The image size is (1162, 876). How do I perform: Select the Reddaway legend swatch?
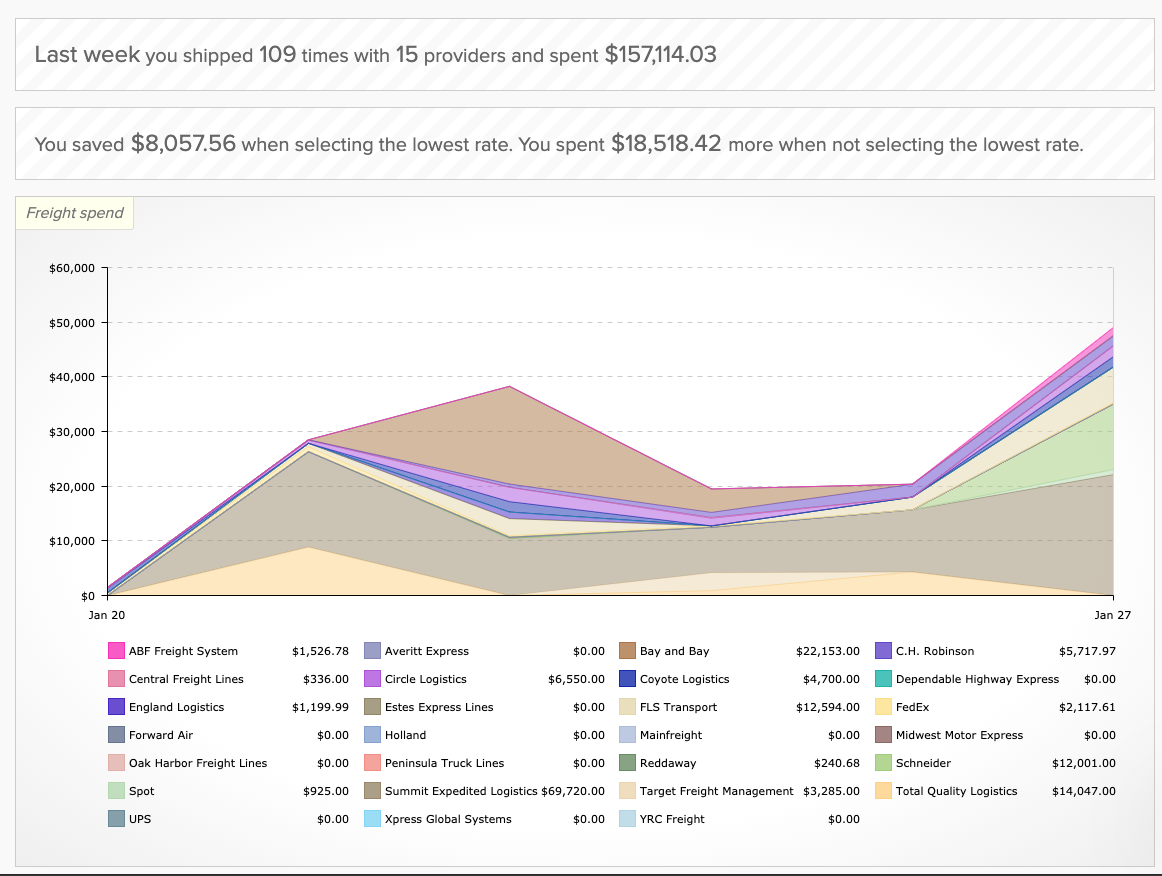628,763
